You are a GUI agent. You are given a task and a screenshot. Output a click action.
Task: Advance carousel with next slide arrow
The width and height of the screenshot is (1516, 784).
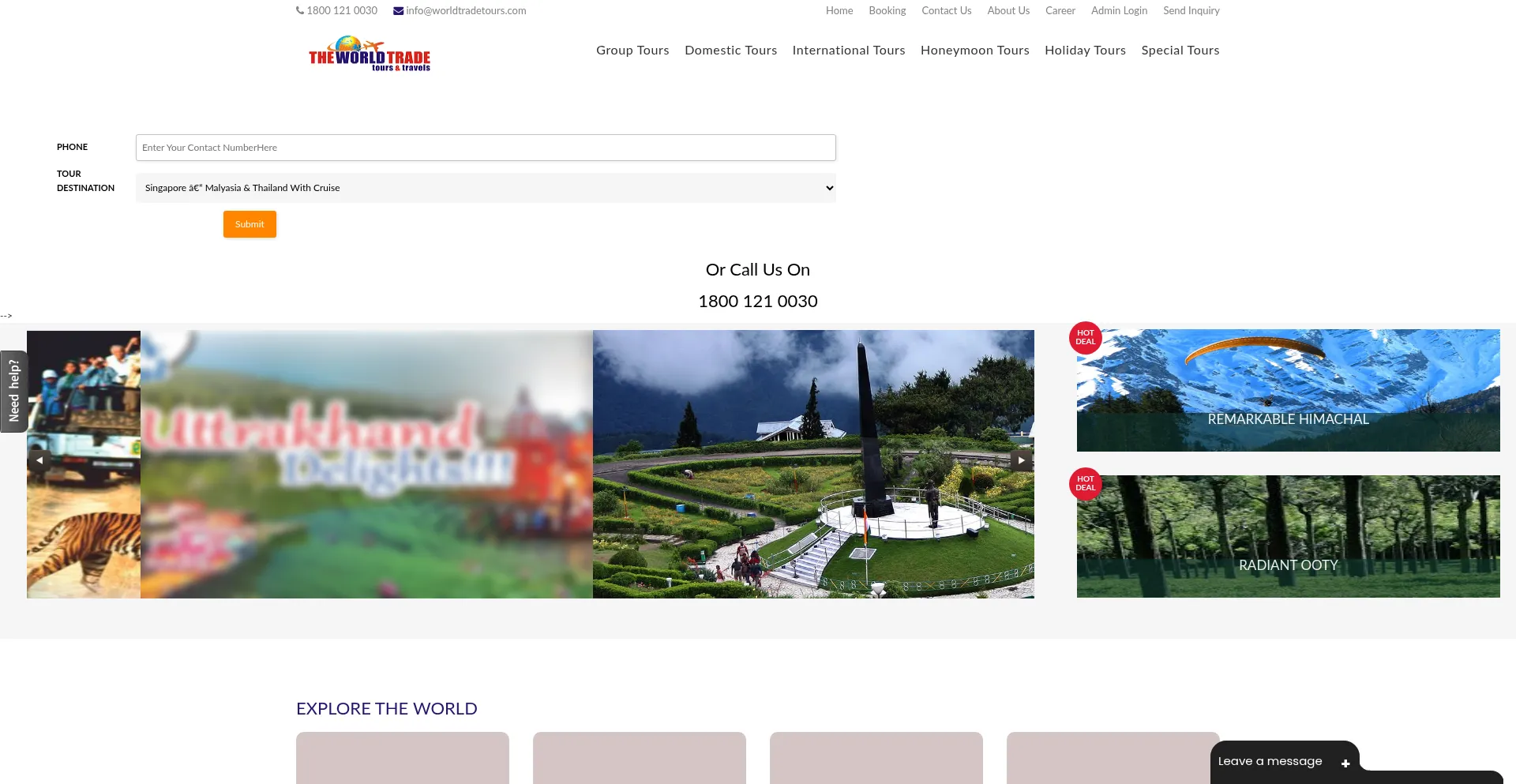[x=1021, y=460]
